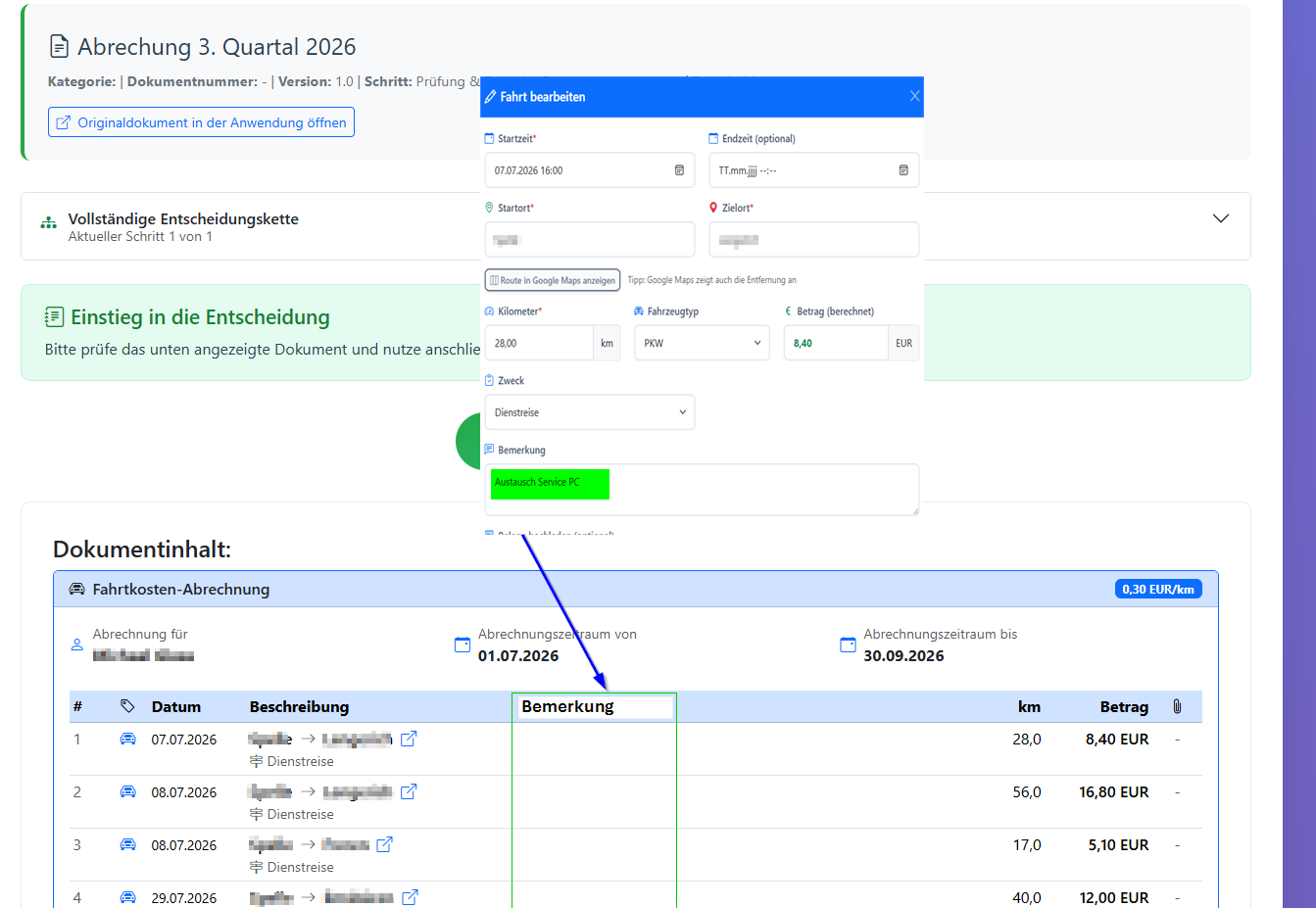Open the Endzeit date picker calendar icon
Screen dimensions: 1316x908
(x=903, y=170)
